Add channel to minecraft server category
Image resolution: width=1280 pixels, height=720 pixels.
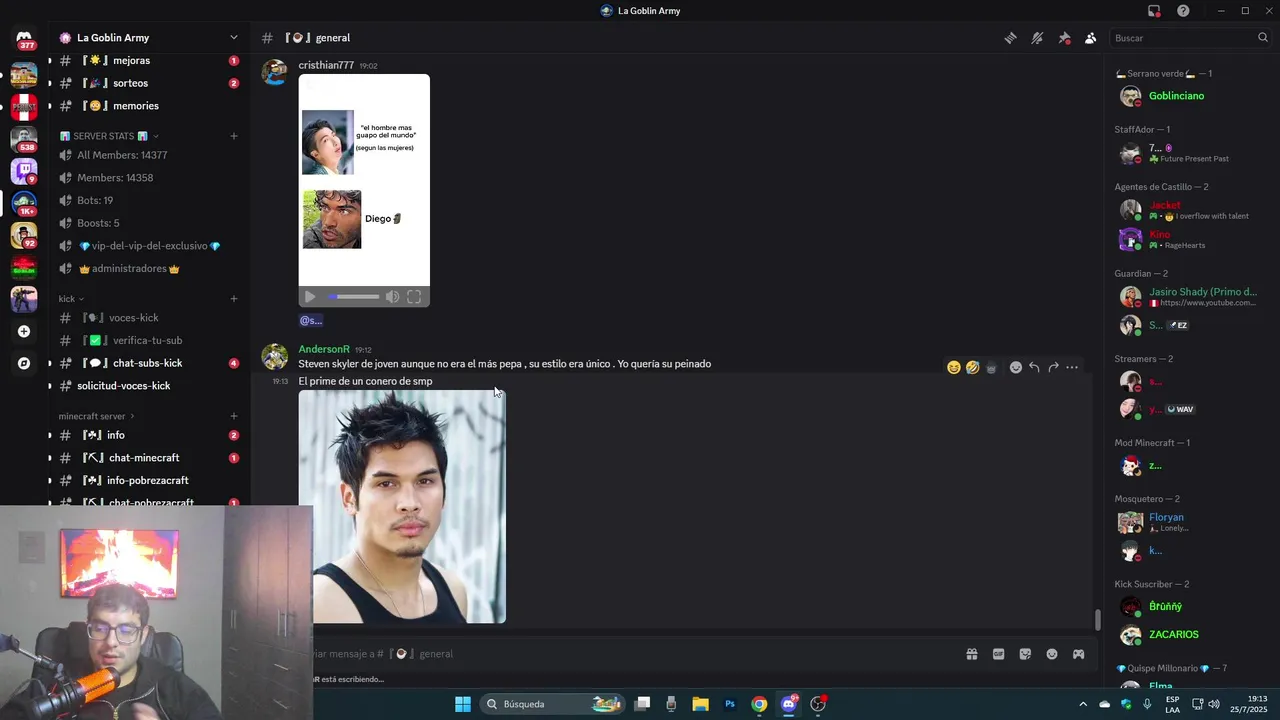tap(234, 416)
